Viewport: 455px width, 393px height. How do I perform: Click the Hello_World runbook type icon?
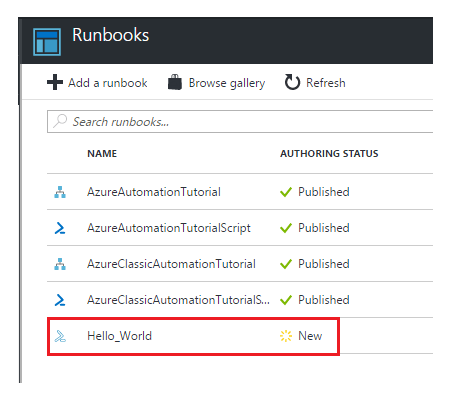[x=60, y=336]
